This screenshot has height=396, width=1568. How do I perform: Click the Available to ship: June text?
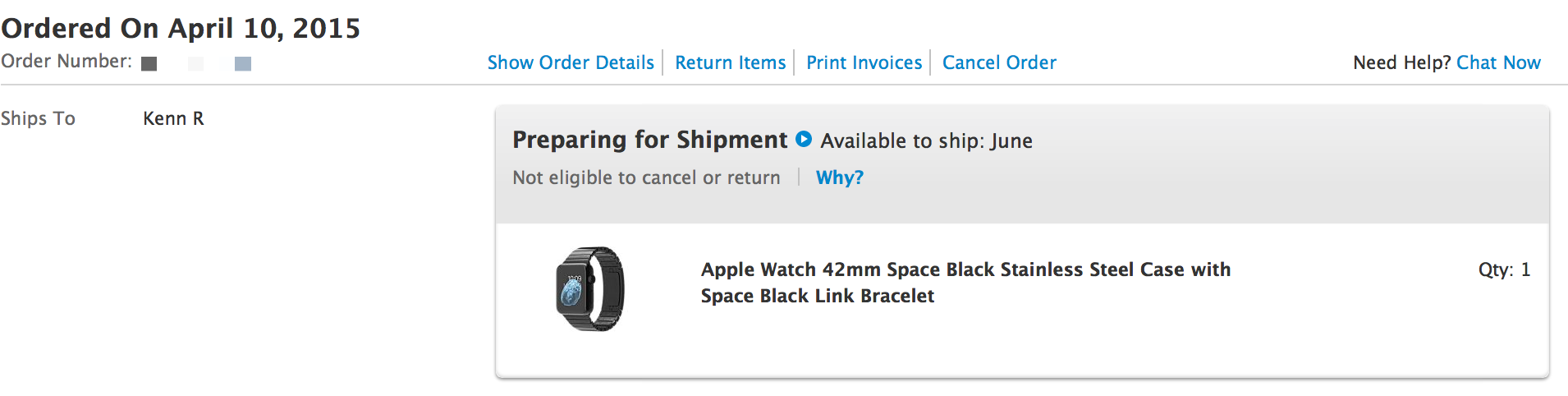pos(926,141)
